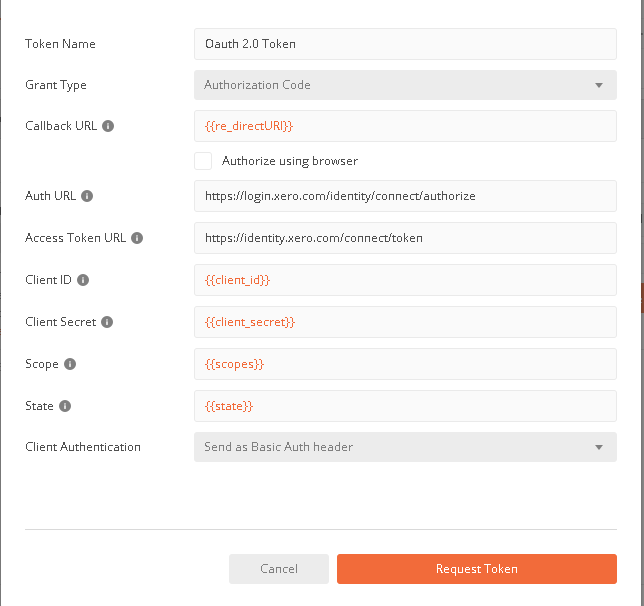Focus the Callback URL input field

tap(404, 127)
